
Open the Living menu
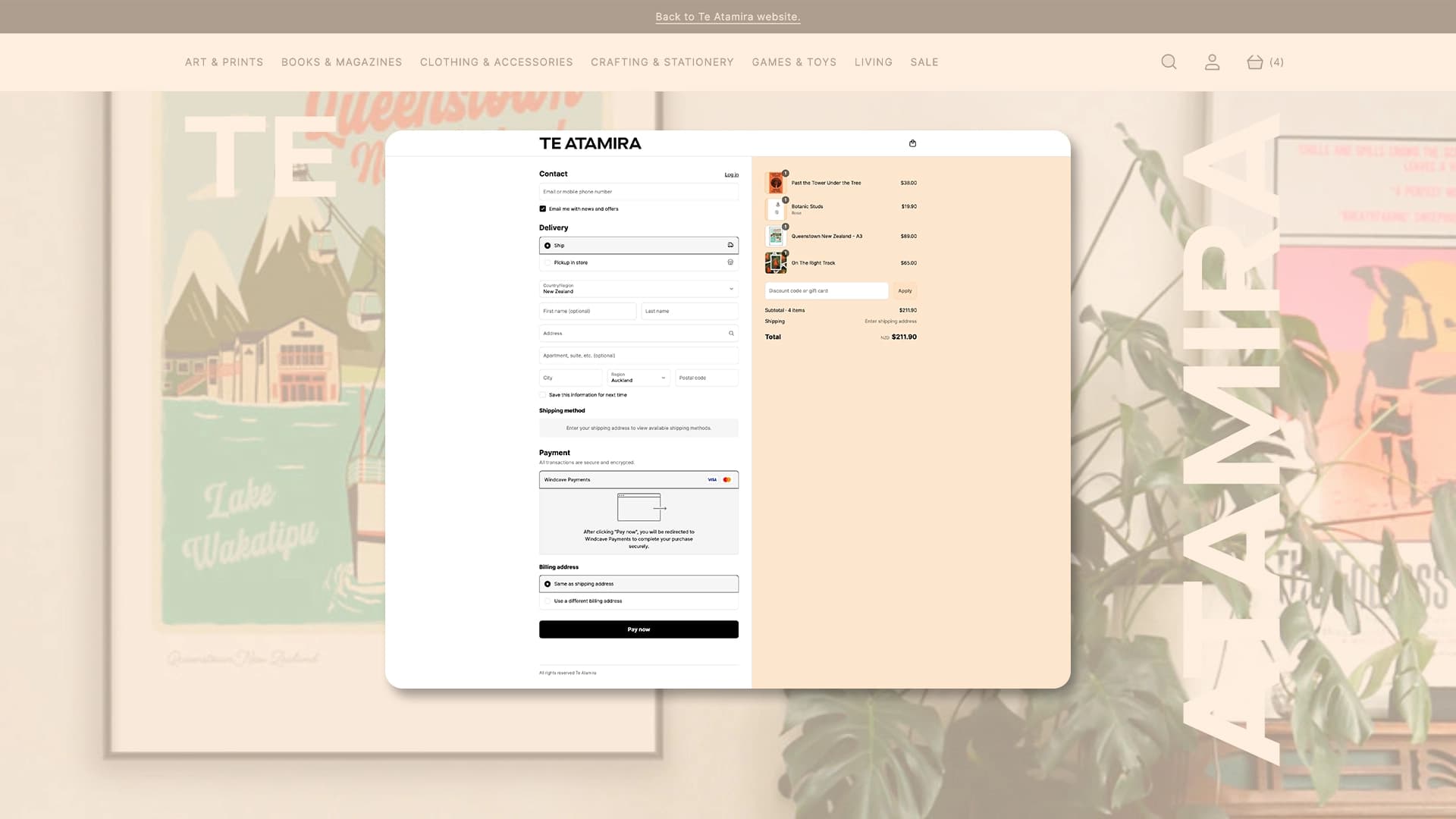[873, 62]
